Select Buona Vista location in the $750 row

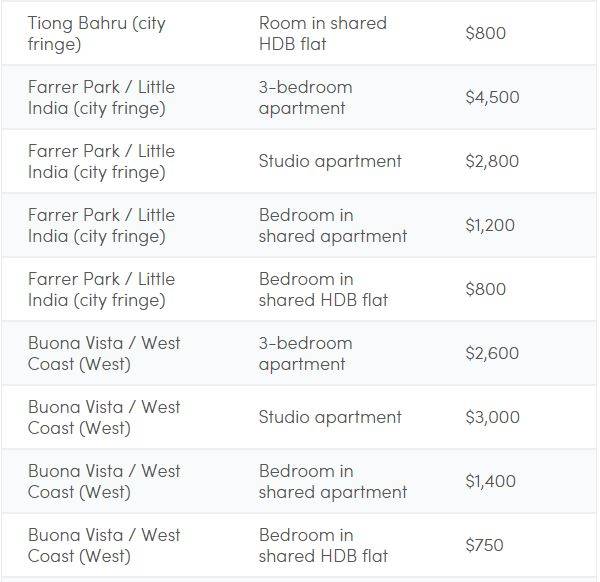point(104,545)
